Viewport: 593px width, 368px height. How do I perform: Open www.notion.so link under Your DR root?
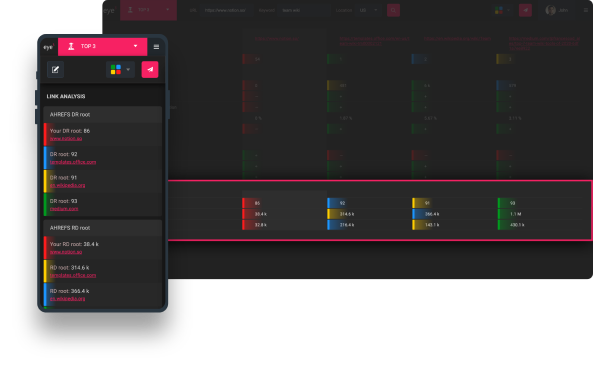coord(66,138)
